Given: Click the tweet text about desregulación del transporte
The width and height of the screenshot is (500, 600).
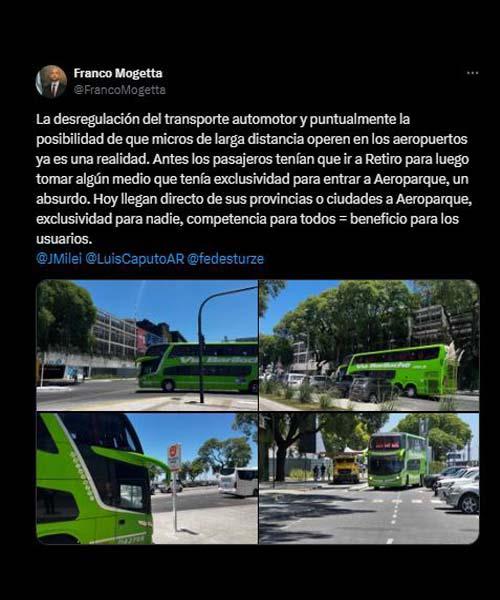Looking at the screenshot, I should tap(253, 179).
